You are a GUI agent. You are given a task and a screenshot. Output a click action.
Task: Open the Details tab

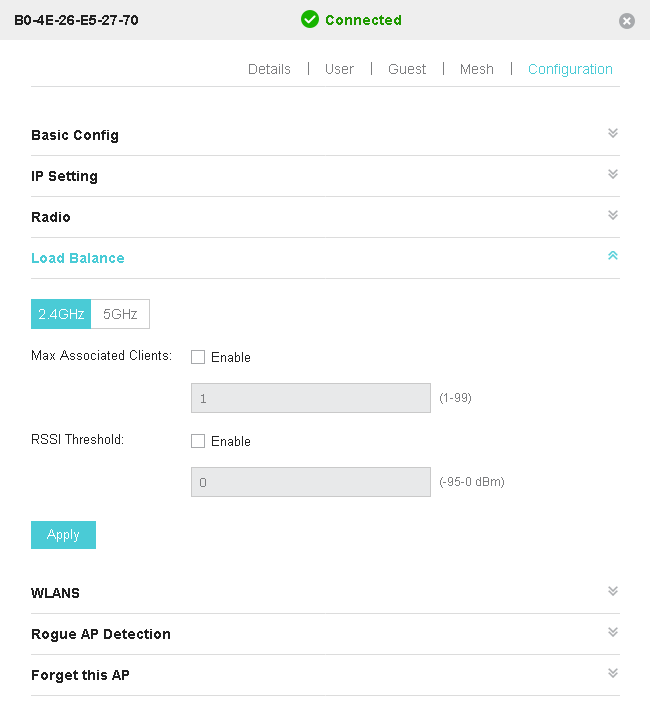269,69
